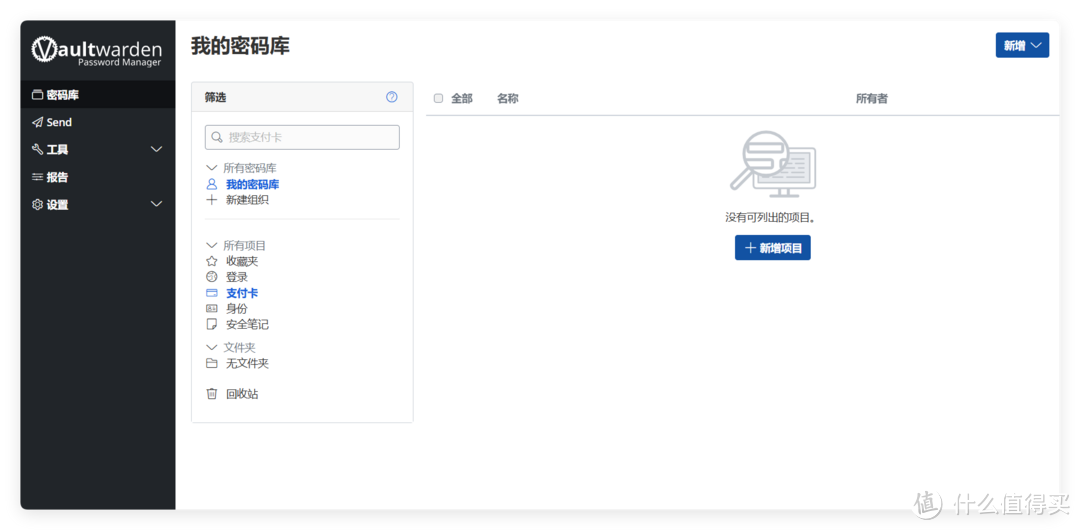Tick the 全部 select-all checkbox
The width and height of the screenshot is (1080, 530).
438,99
